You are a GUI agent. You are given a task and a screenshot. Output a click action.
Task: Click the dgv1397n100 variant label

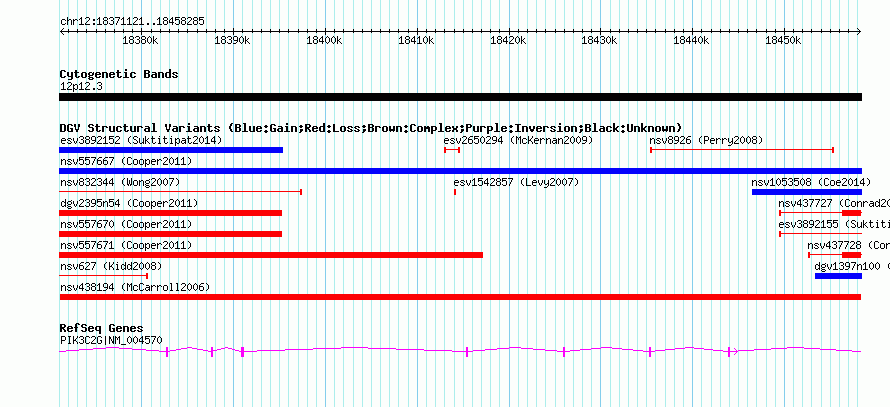click(852, 266)
